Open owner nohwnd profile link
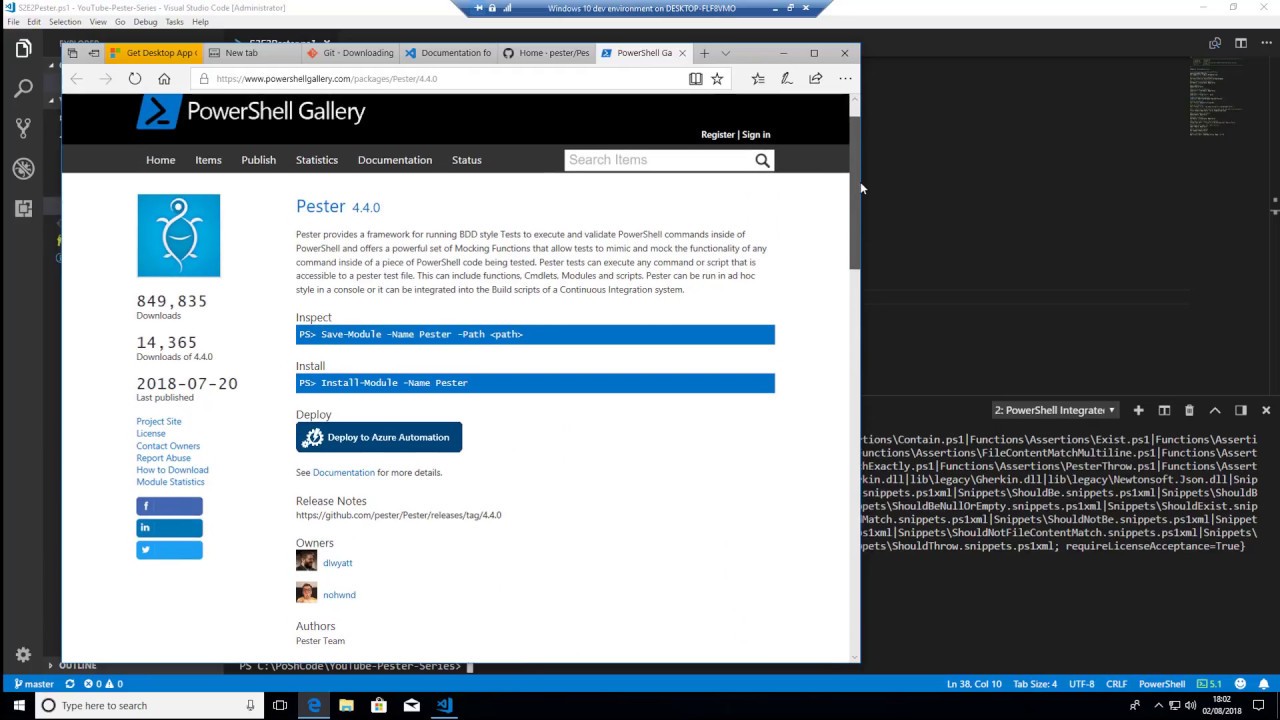Screen dimensions: 1280x720 [x=339, y=595]
